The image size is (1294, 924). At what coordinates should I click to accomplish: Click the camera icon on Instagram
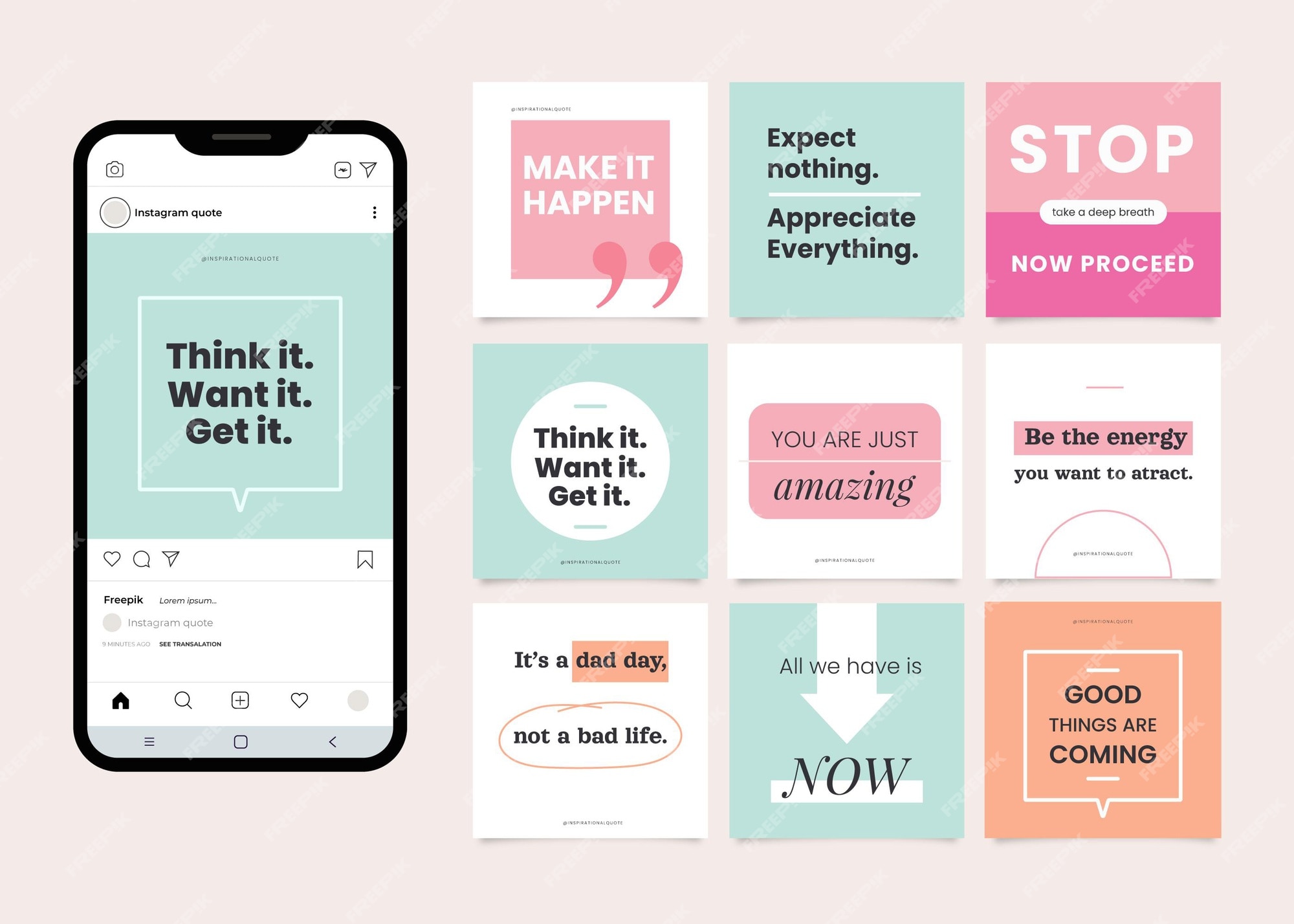[112, 168]
